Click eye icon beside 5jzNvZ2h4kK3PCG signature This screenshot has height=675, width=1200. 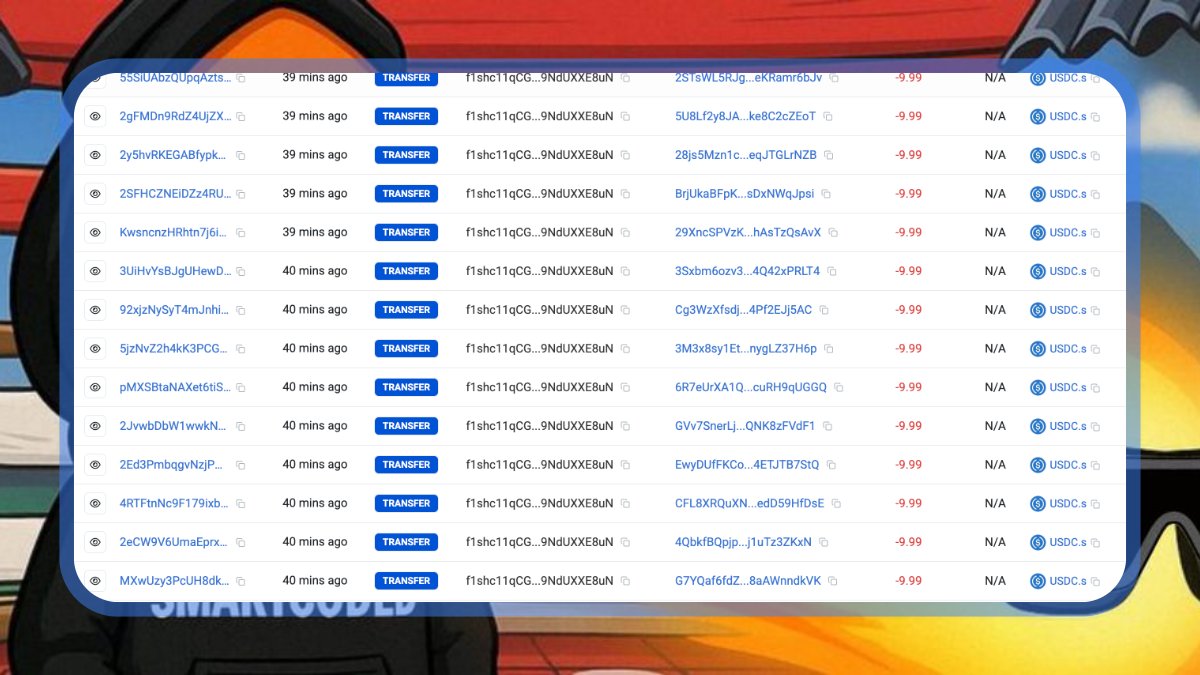point(95,349)
